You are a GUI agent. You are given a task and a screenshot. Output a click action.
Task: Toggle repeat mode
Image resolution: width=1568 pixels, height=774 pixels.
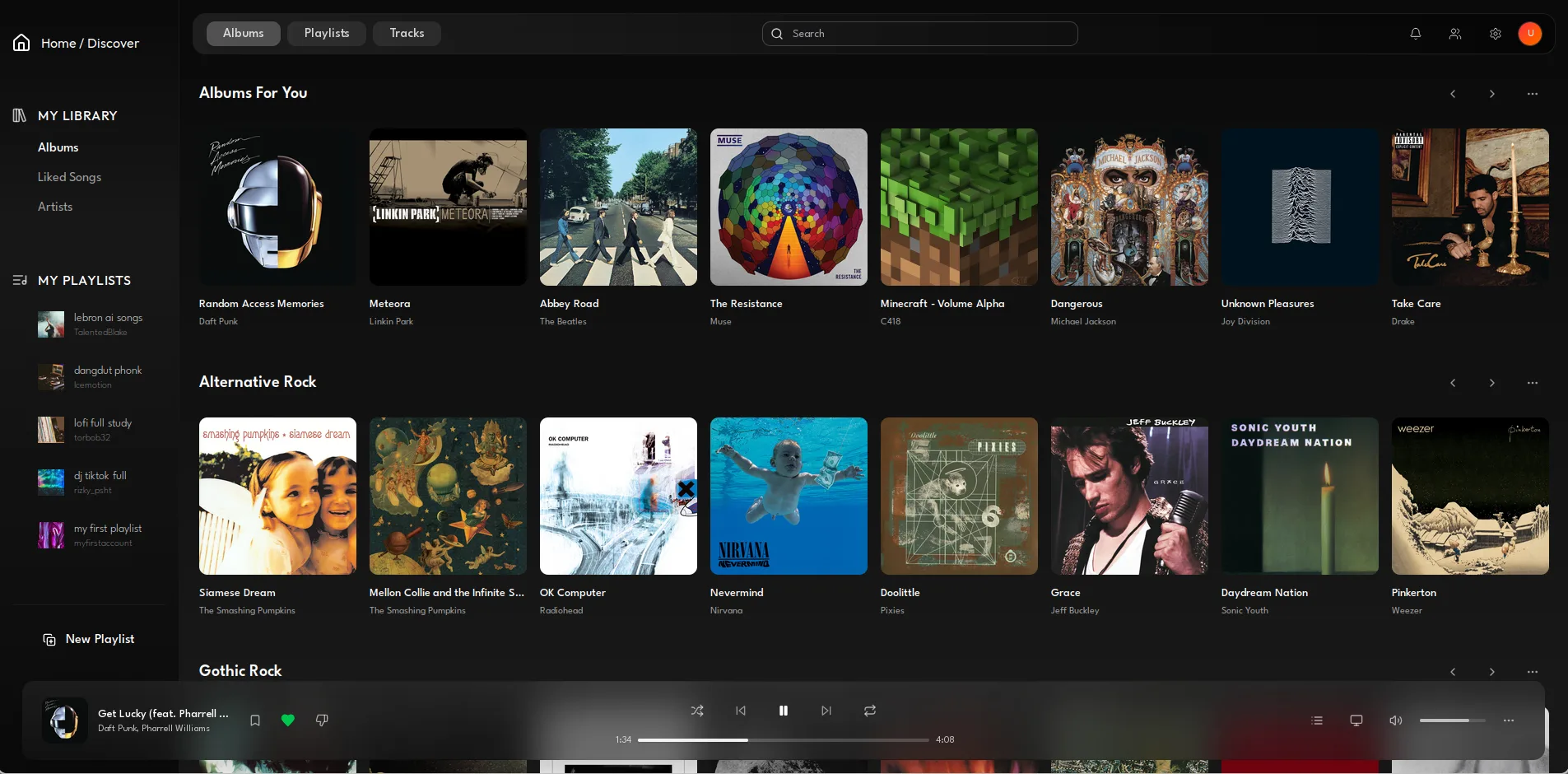870,711
